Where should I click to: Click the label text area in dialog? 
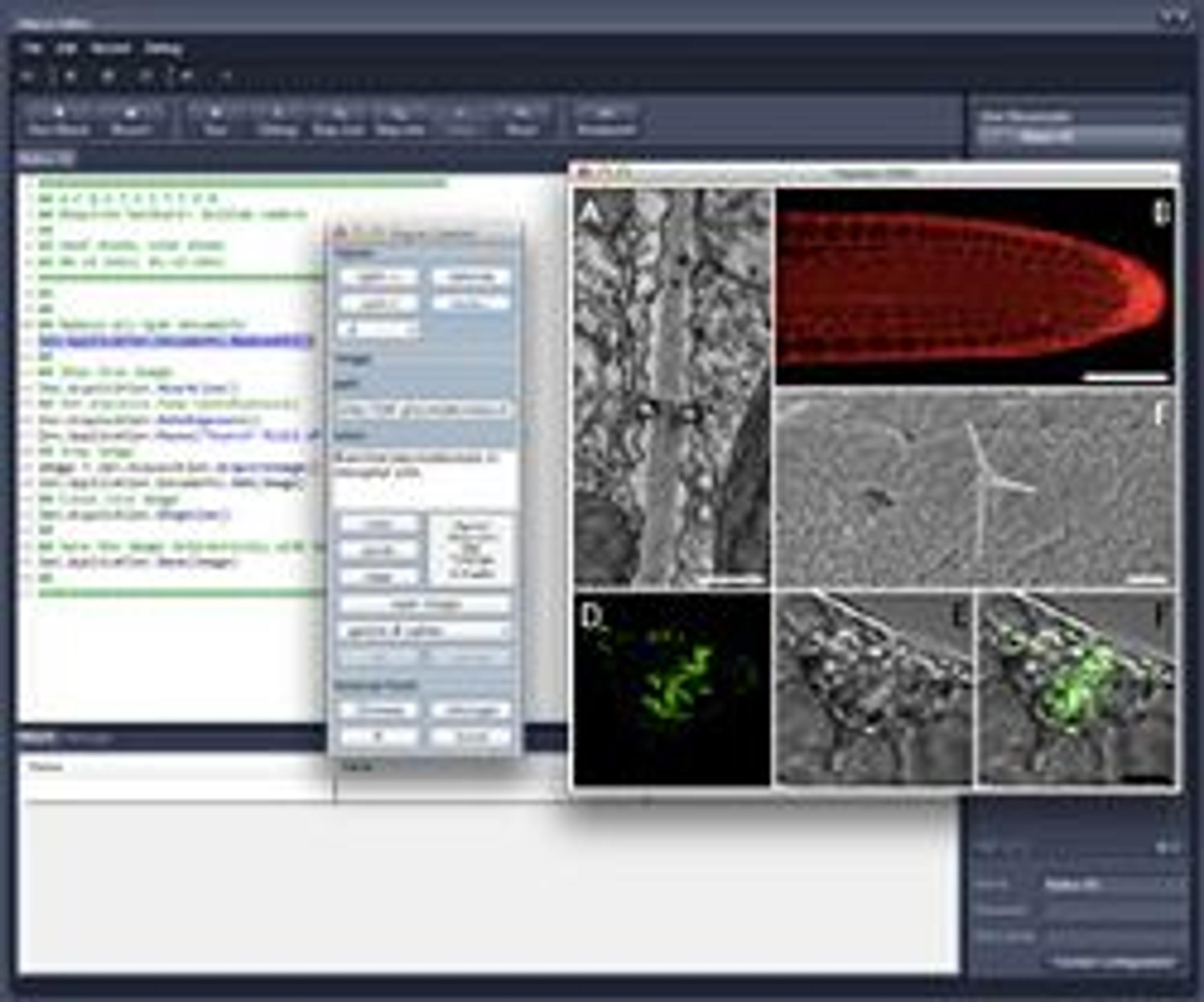point(424,478)
